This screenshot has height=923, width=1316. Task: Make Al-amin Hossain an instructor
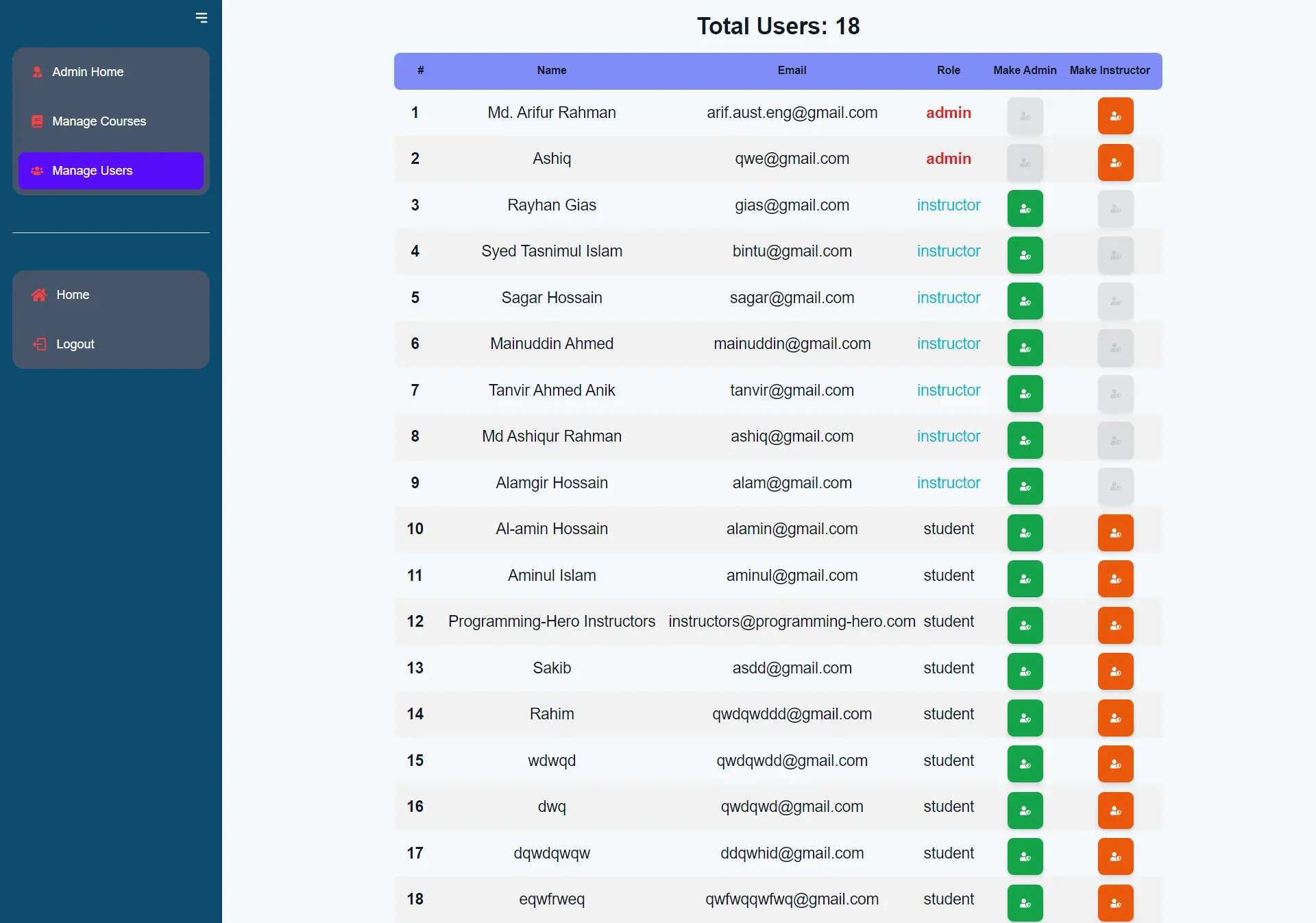1115,533
